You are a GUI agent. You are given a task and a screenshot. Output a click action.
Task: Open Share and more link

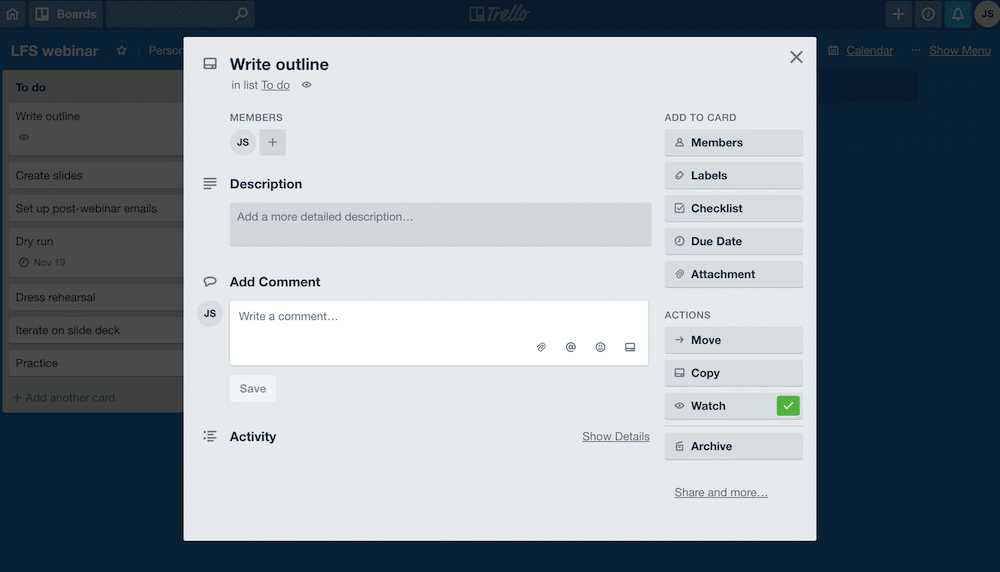tap(721, 492)
